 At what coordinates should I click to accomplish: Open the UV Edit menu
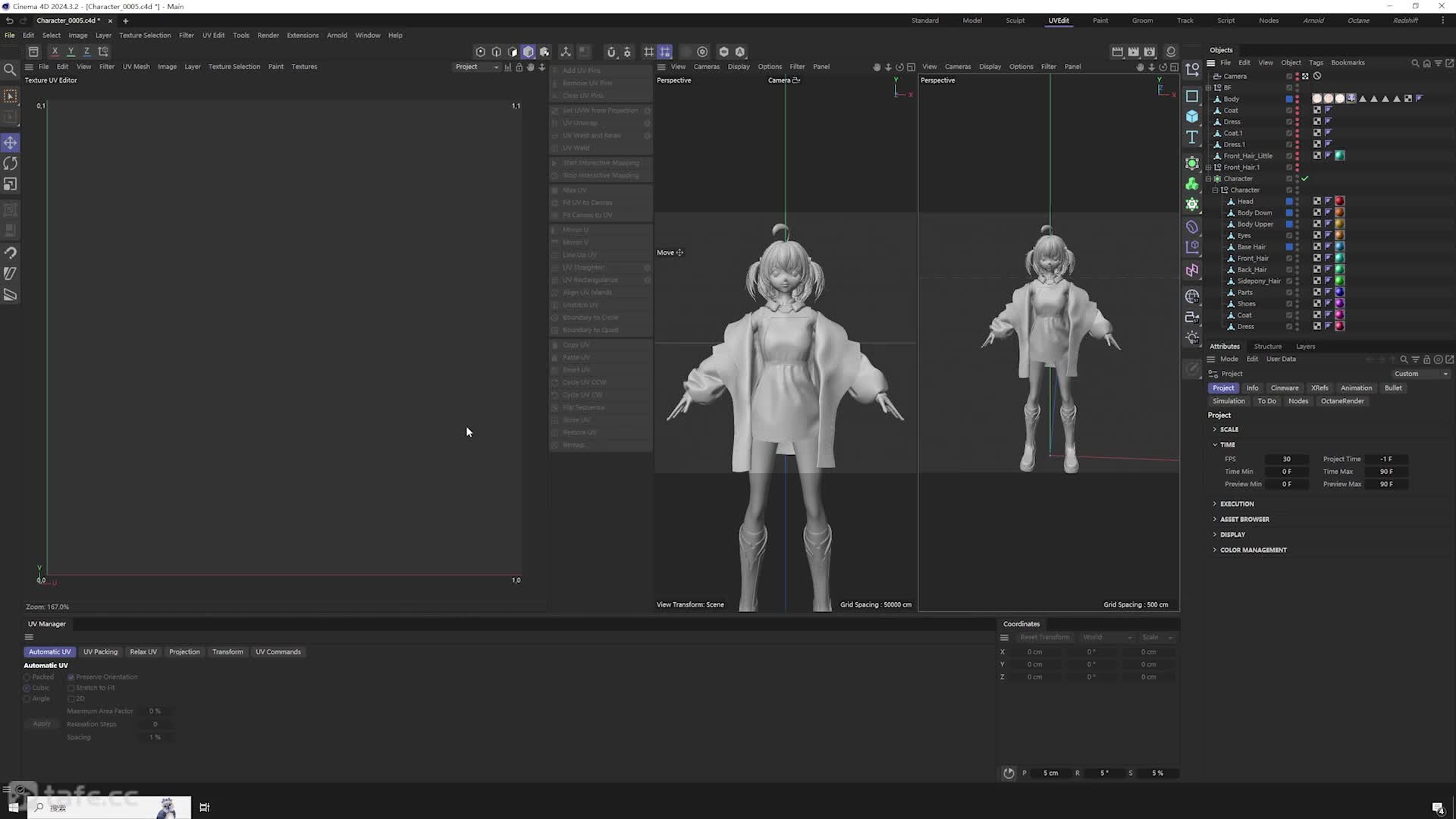click(x=213, y=36)
